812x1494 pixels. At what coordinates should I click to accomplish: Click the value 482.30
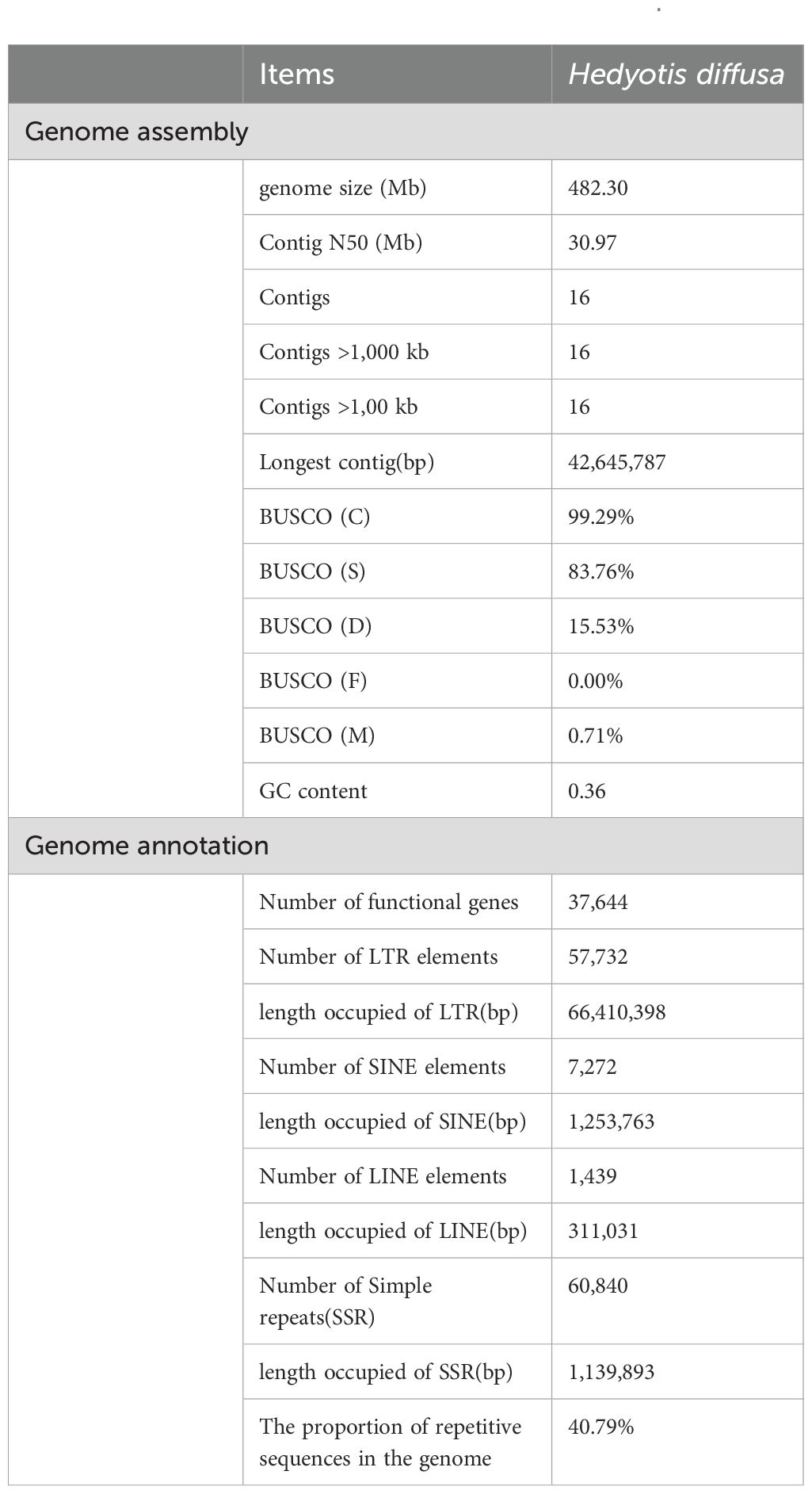(598, 188)
